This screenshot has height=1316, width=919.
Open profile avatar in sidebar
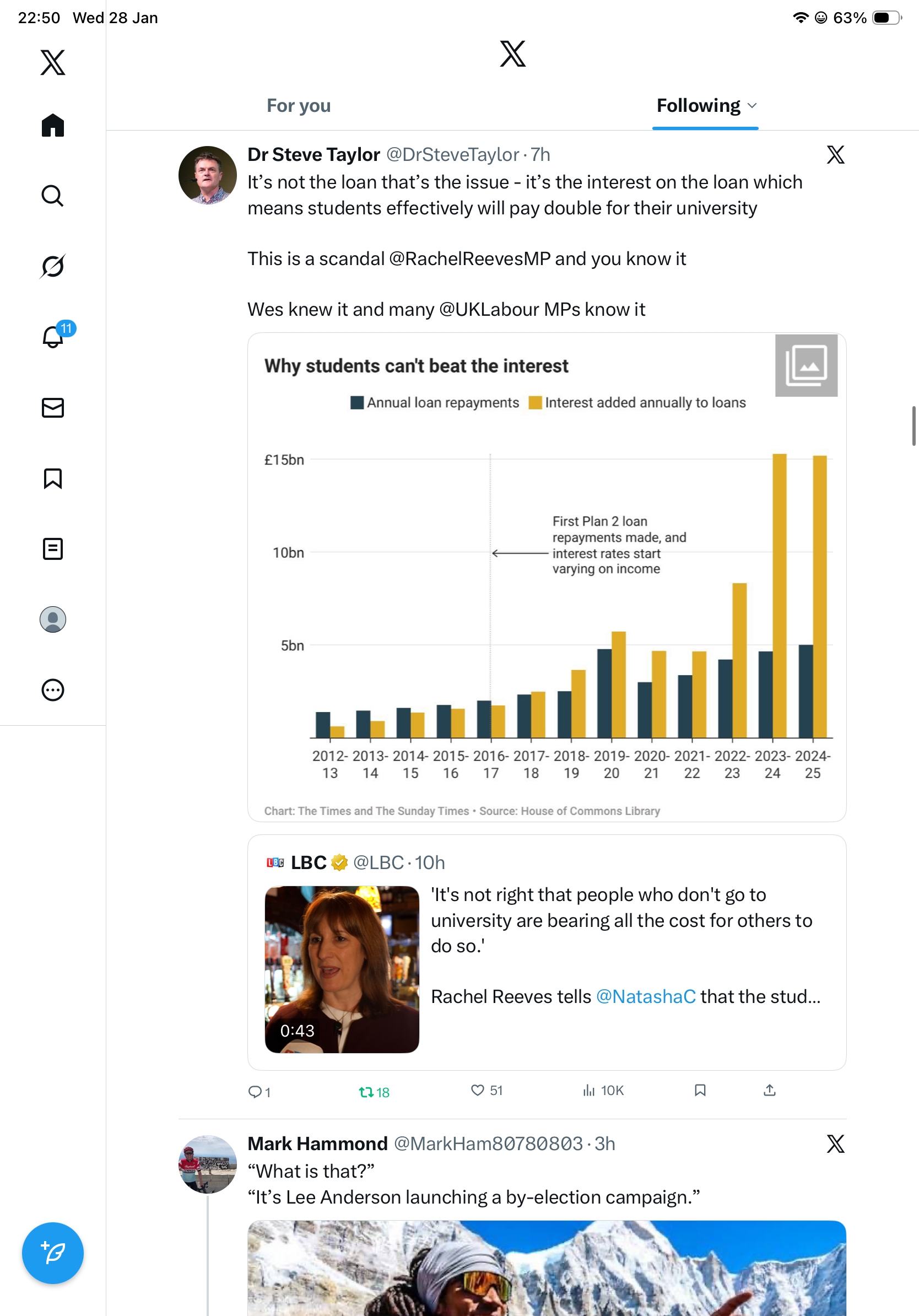pyautogui.click(x=53, y=619)
